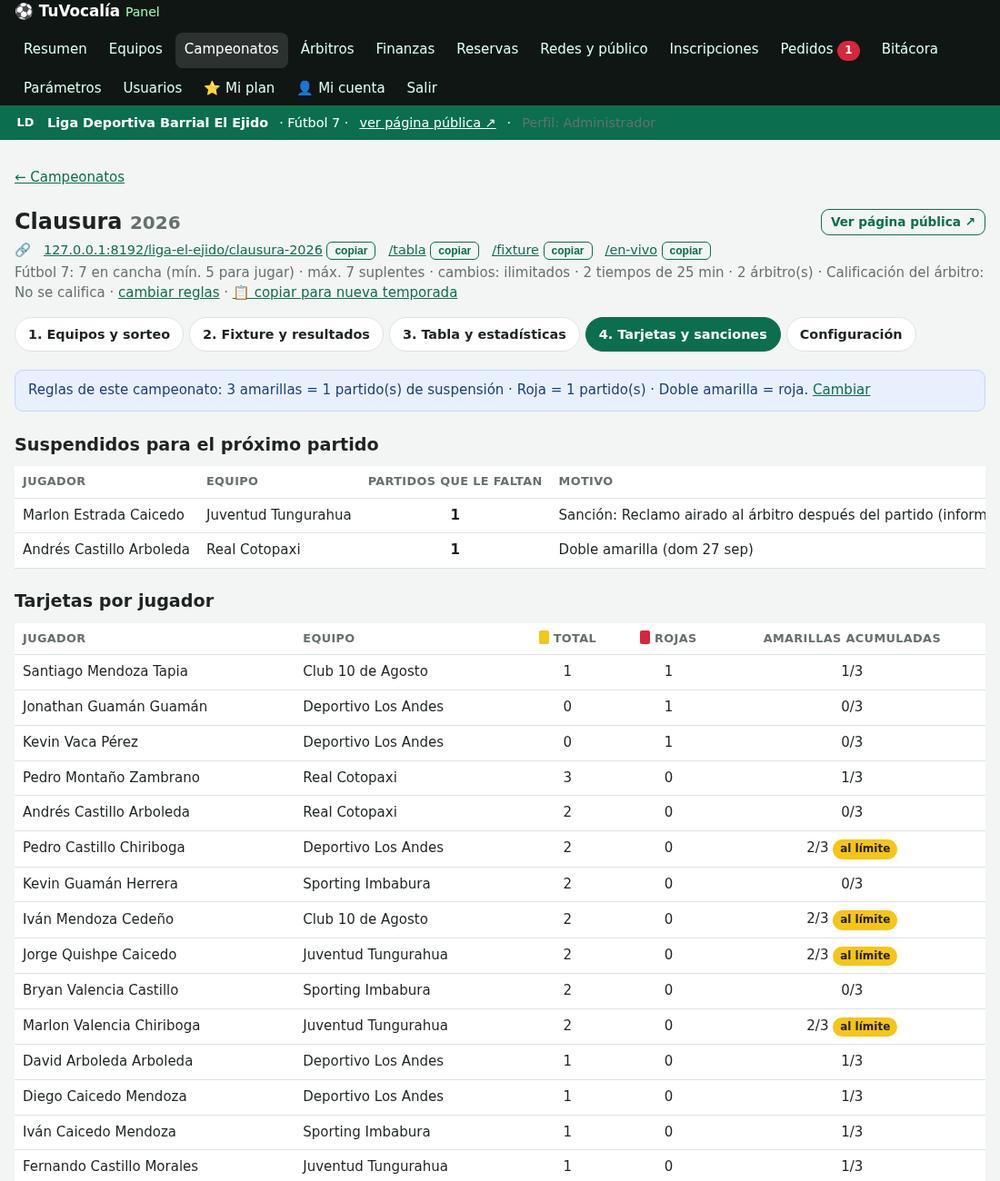The image size is (1000, 1181).
Task: Click the link chain icon beside the URL
Action: [x=23, y=250]
